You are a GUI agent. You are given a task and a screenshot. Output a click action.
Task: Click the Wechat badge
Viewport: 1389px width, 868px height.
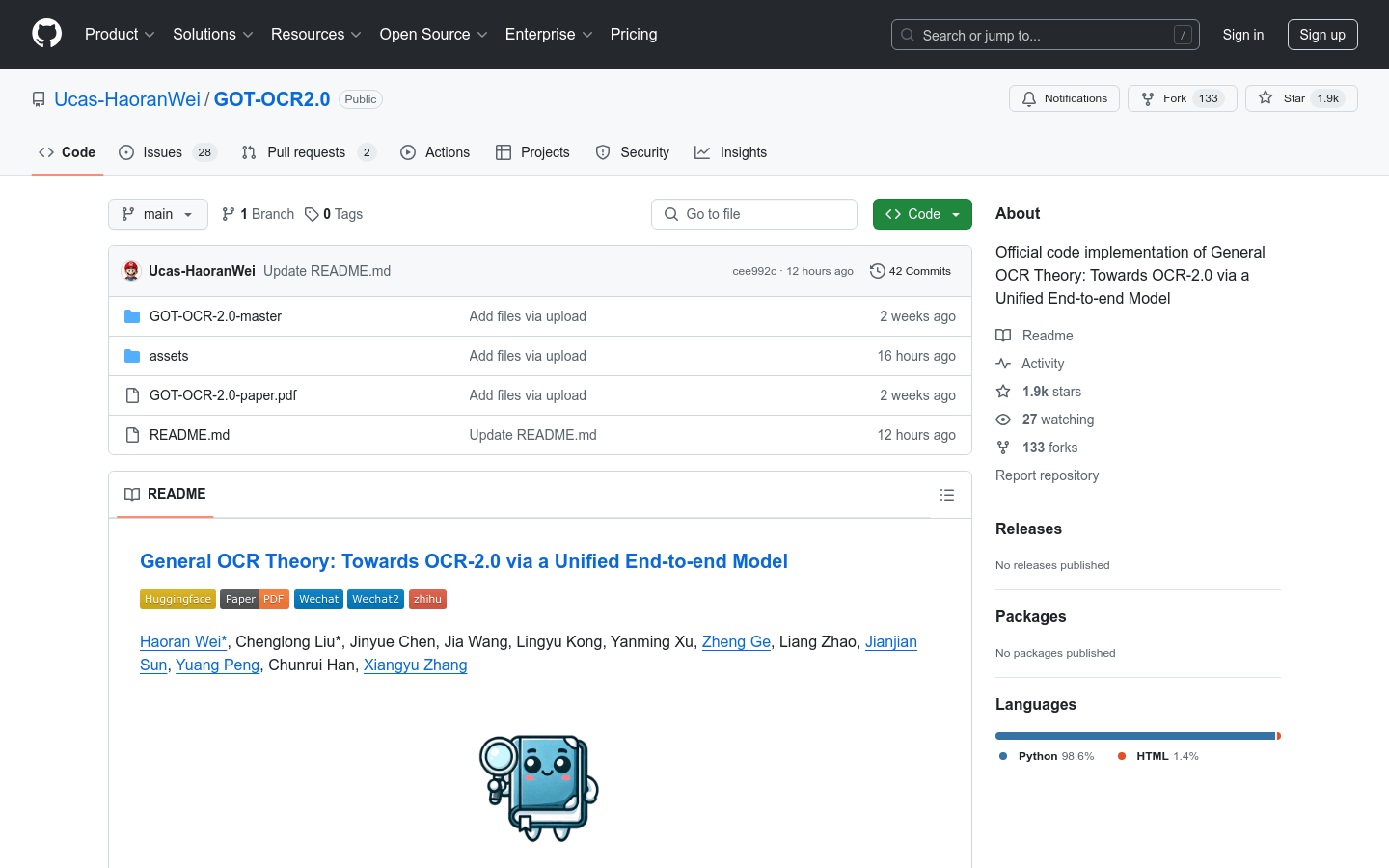coord(318,599)
